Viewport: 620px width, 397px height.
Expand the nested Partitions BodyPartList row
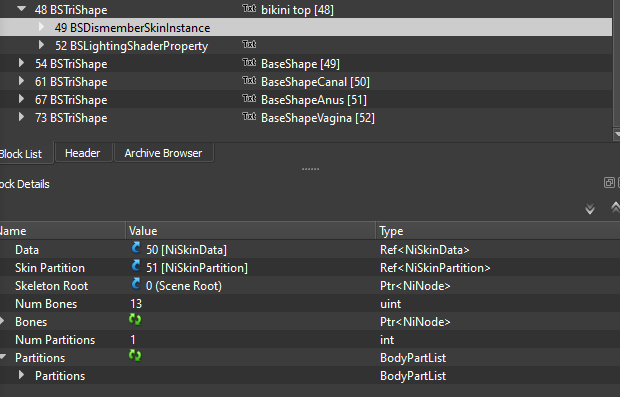point(21,375)
